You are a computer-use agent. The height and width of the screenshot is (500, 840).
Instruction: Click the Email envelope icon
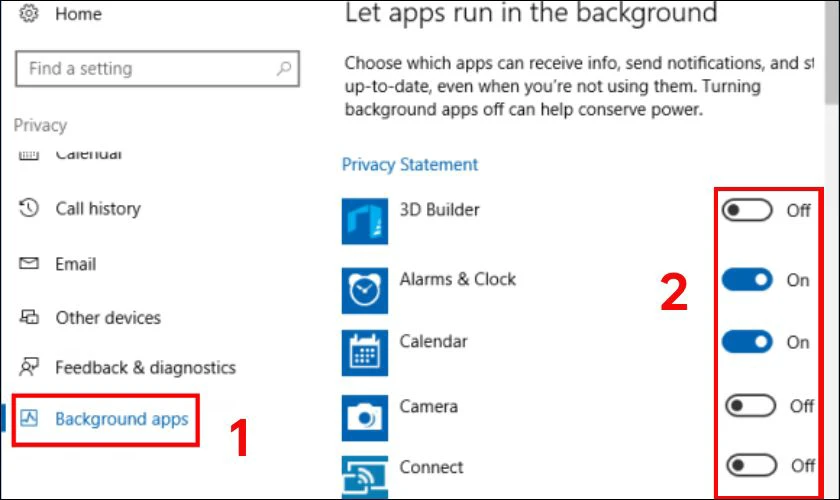tap(29, 263)
